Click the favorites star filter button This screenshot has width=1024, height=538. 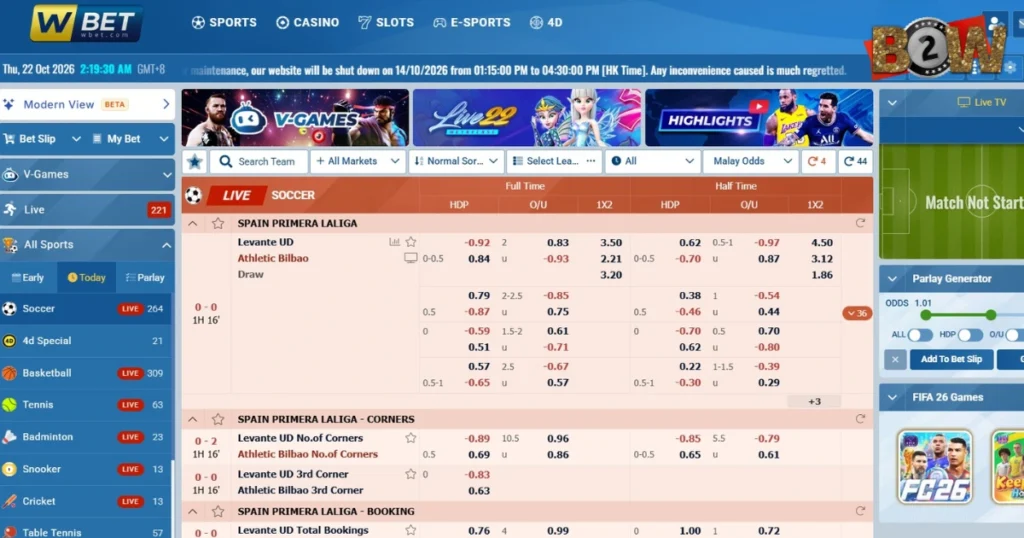click(x=195, y=161)
